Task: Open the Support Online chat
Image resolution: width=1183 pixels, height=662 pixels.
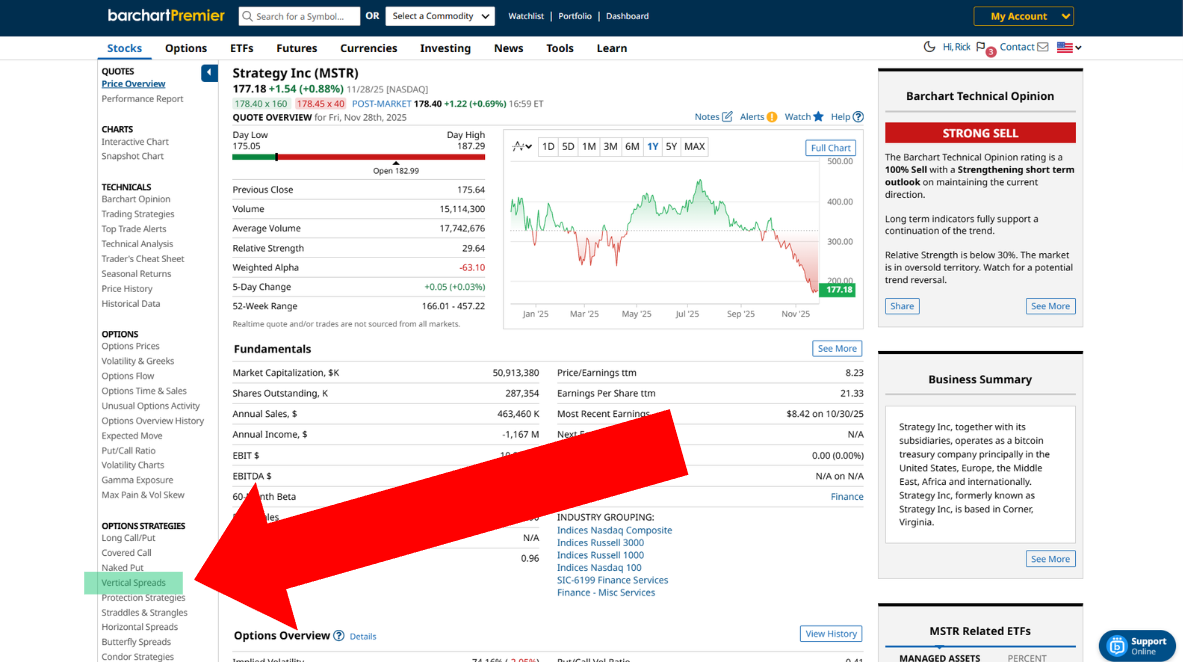Action: click(1137, 645)
